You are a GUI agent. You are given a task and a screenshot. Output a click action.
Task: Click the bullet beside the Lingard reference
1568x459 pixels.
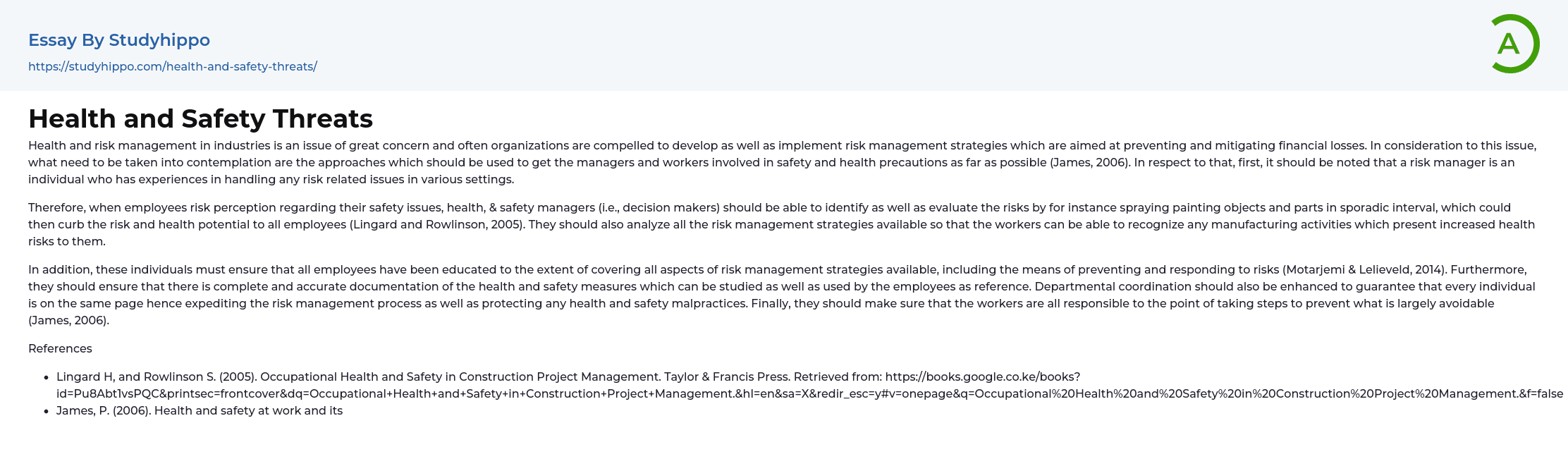tap(47, 378)
